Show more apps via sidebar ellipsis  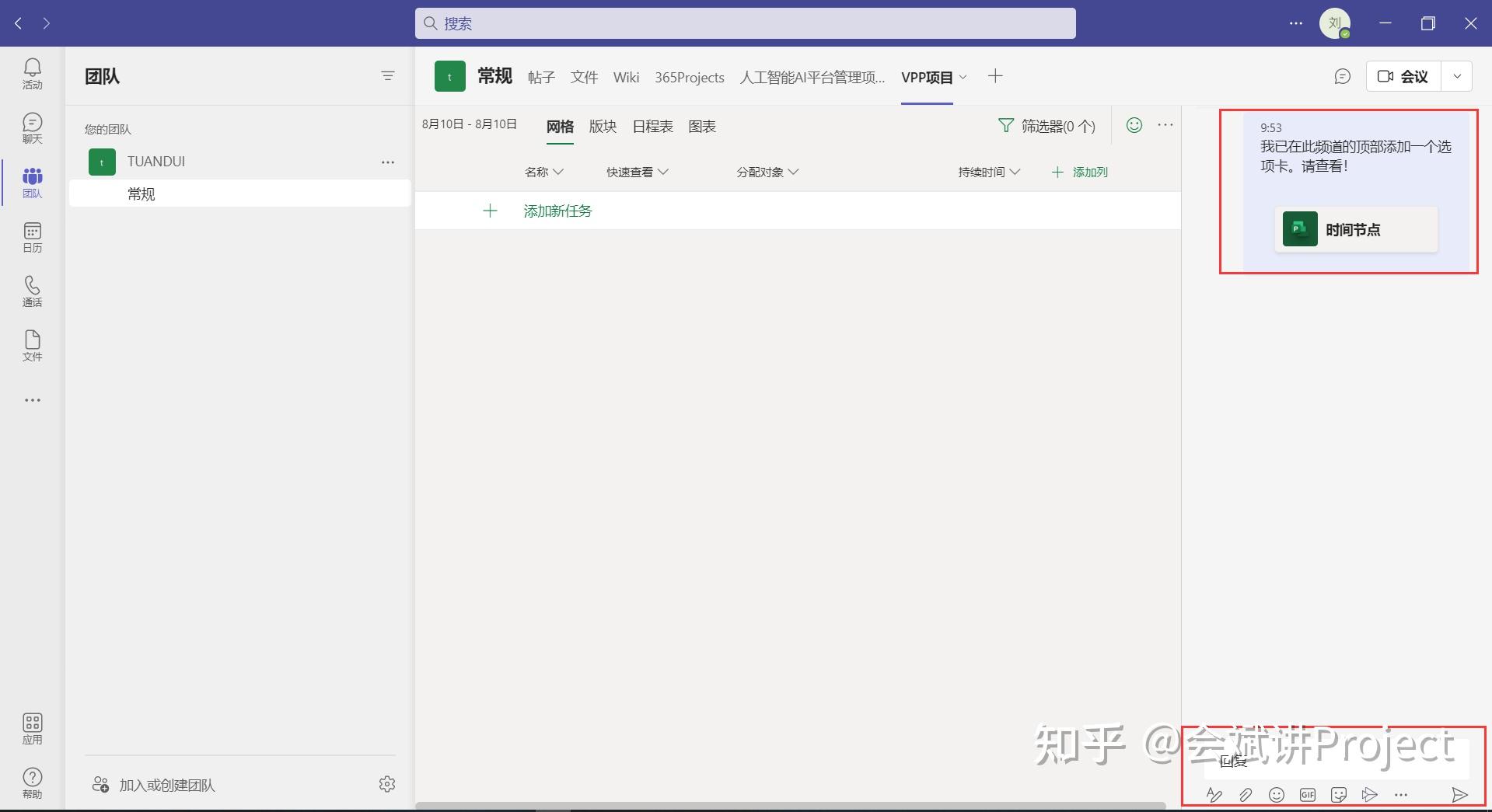32,400
